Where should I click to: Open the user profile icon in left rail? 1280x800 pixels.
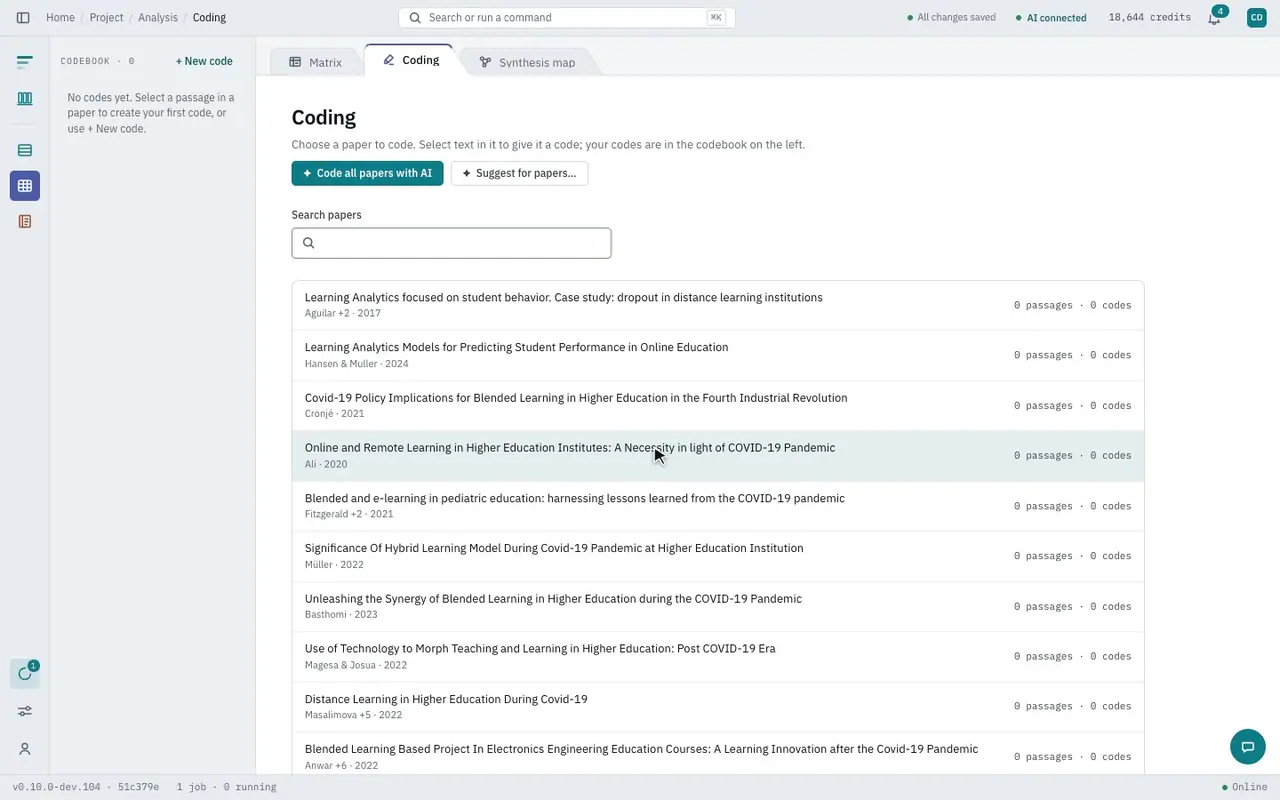[x=25, y=749]
